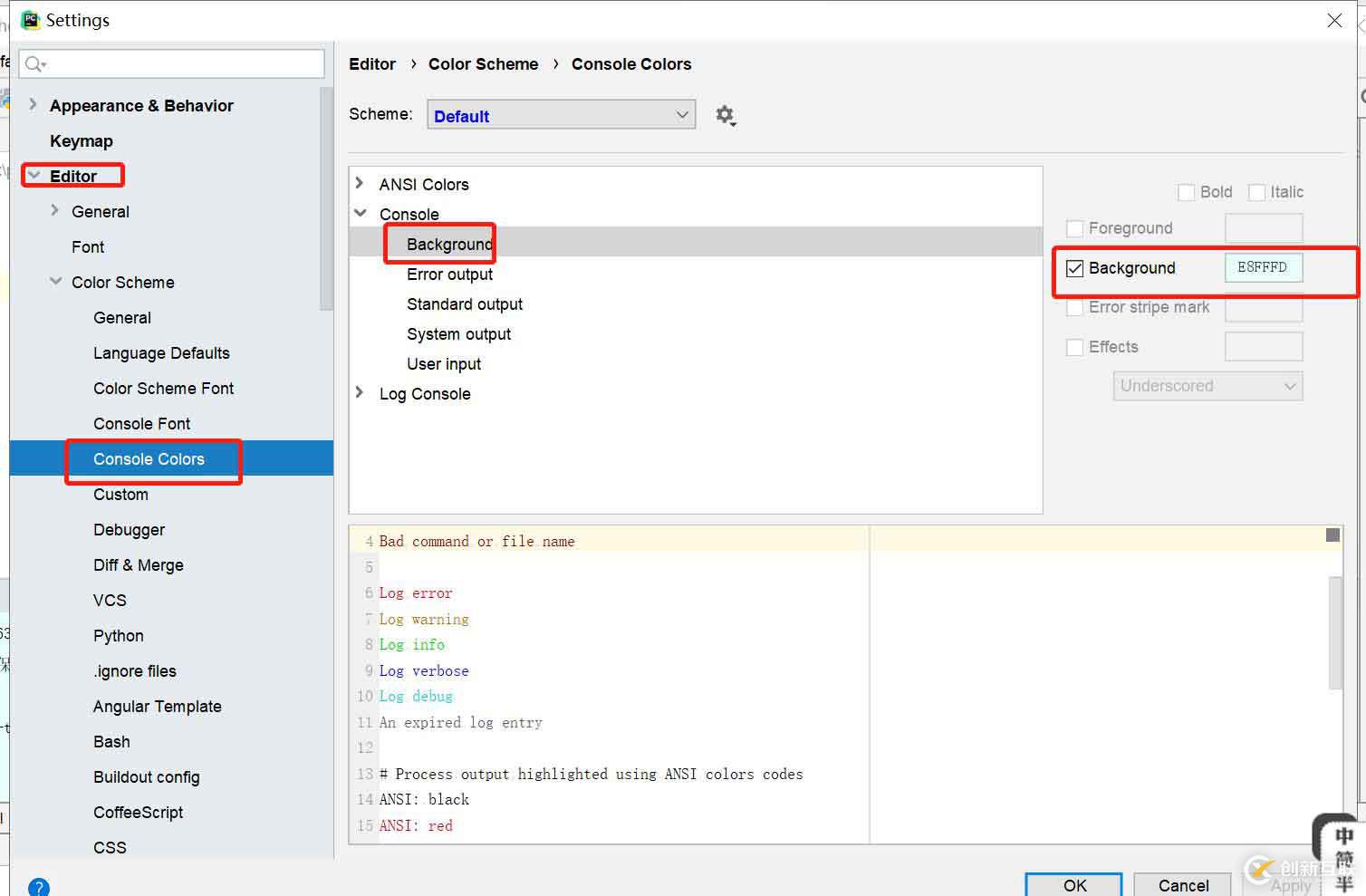Expand the Log Console node
Image resolution: width=1366 pixels, height=896 pixels.
(360, 393)
